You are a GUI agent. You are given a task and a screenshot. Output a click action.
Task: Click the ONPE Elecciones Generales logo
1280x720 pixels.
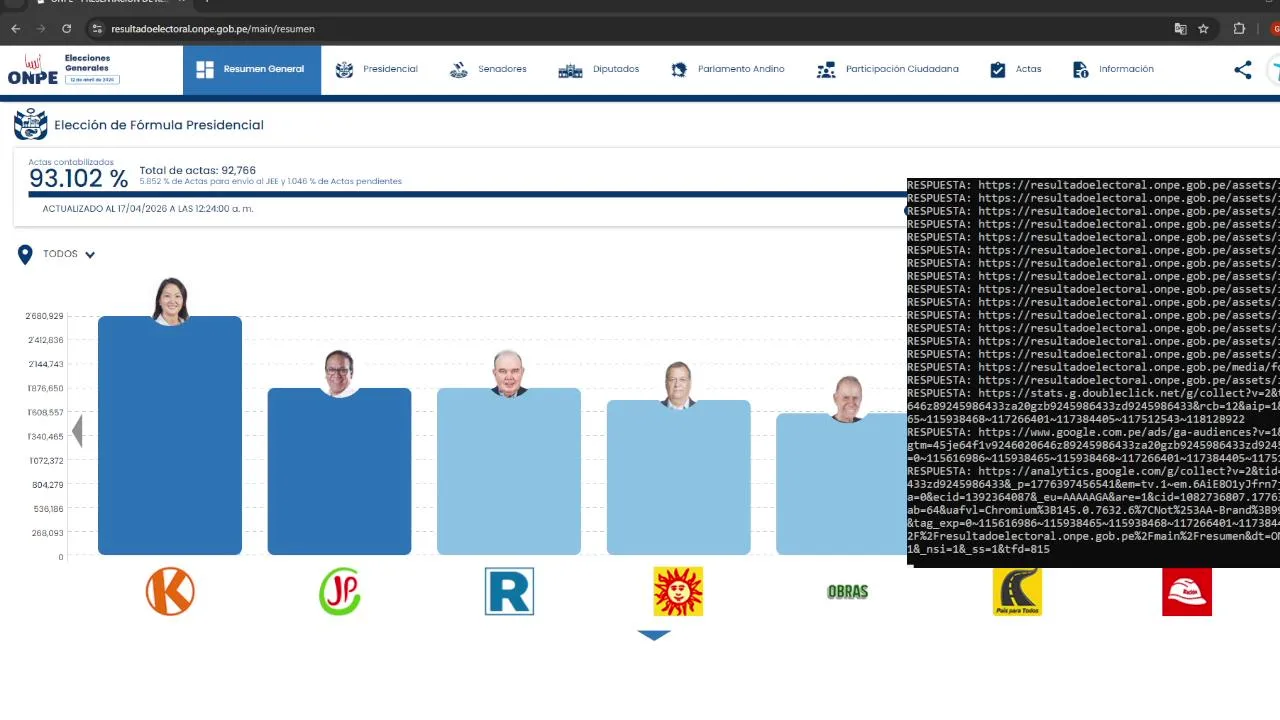coord(63,69)
